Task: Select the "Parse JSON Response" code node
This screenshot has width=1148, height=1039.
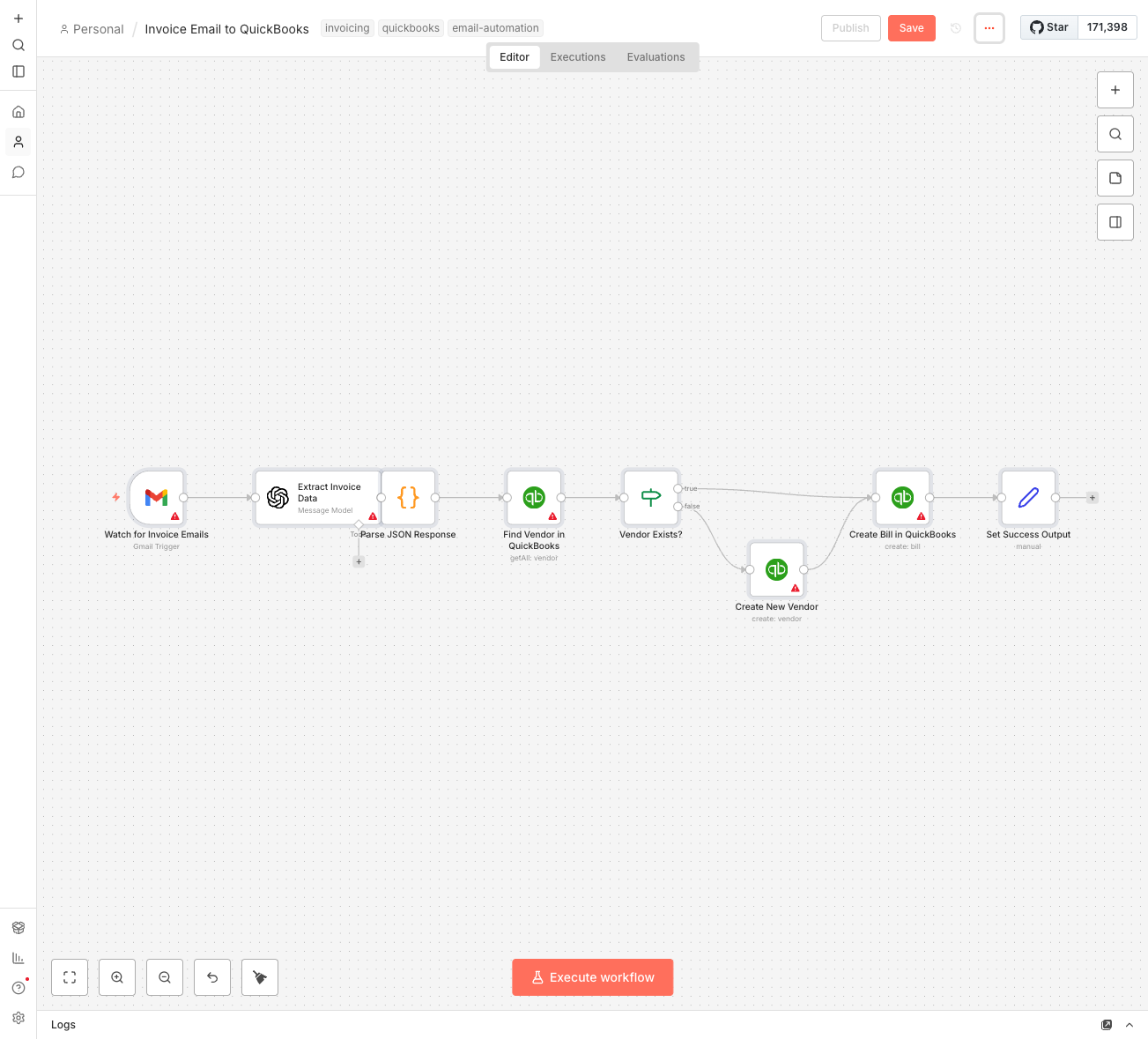Action: (x=407, y=497)
